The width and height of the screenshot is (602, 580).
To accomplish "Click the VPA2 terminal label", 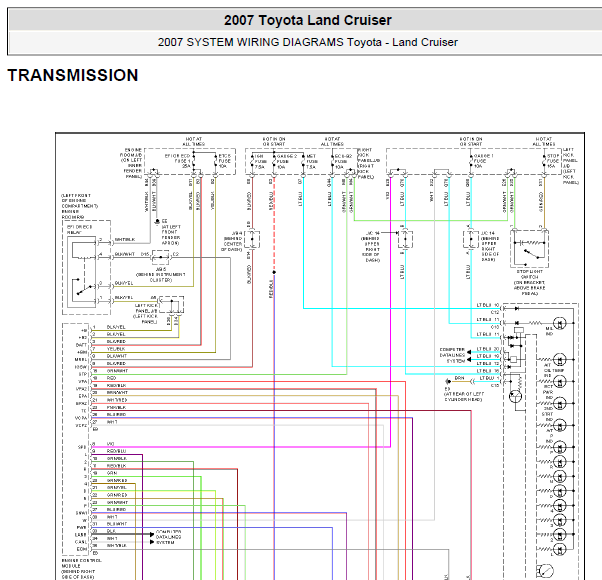I will (81, 389).
